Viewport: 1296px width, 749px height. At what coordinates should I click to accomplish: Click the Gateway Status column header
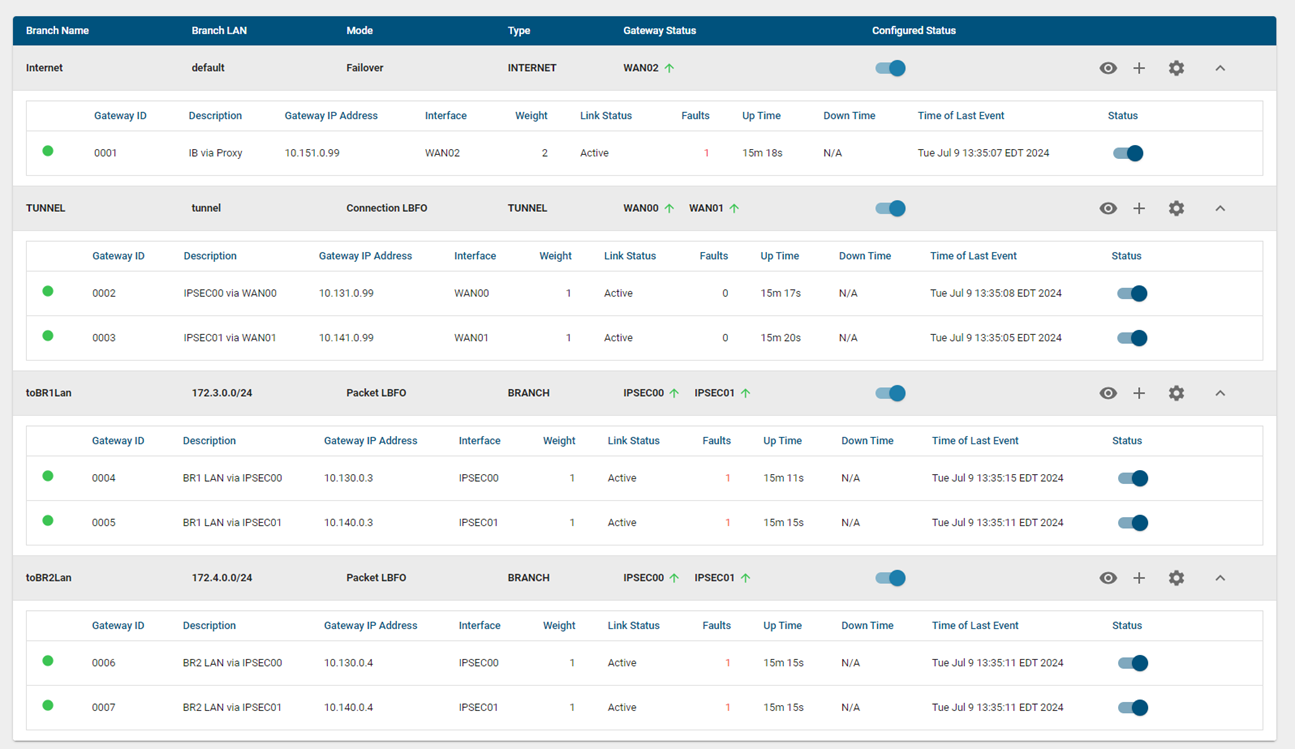pos(659,31)
